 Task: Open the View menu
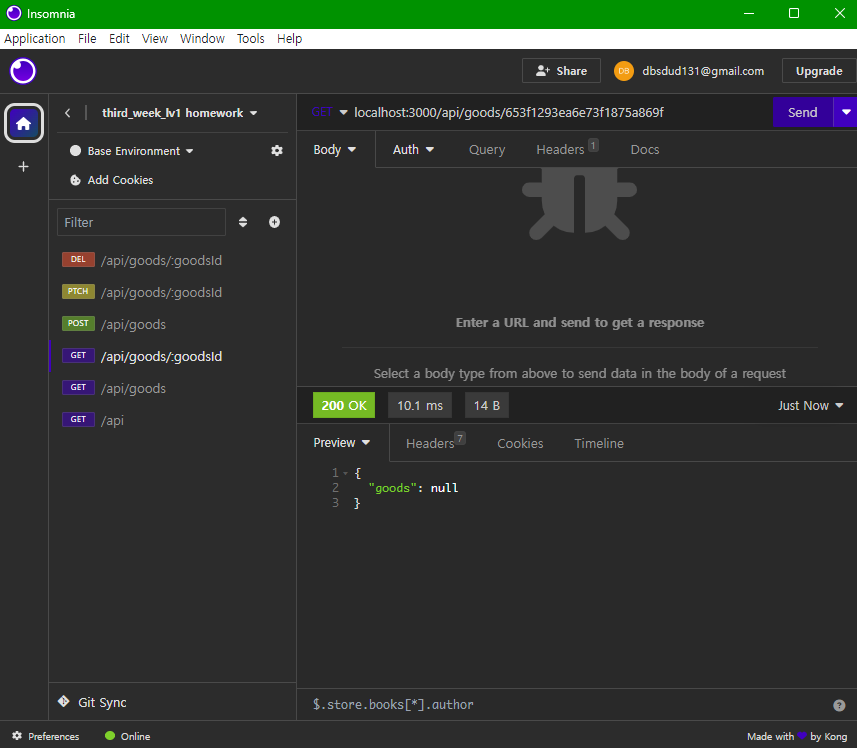(155, 39)
